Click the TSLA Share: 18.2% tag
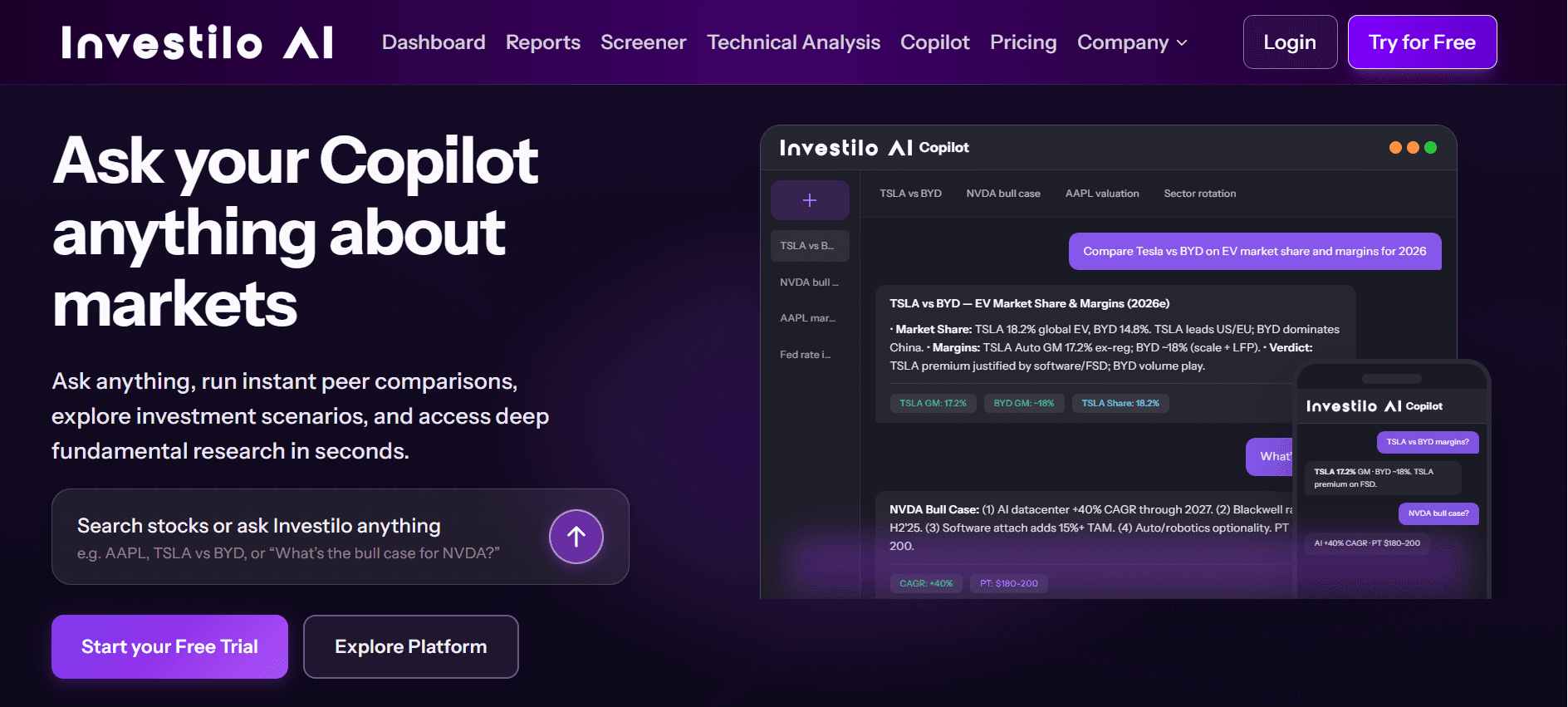The height and width of the screenshot is (707, 1568). (x=1120, y=404)
